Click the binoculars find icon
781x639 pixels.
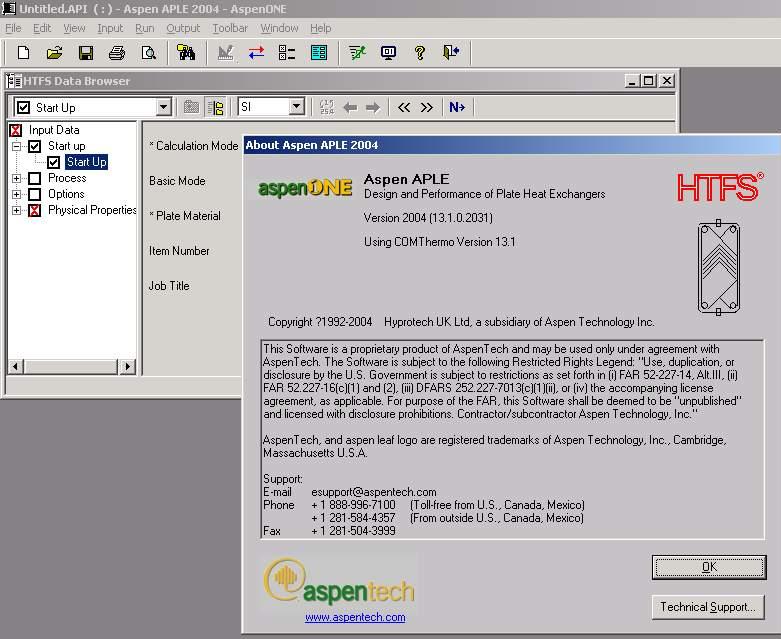coord(186,52)
